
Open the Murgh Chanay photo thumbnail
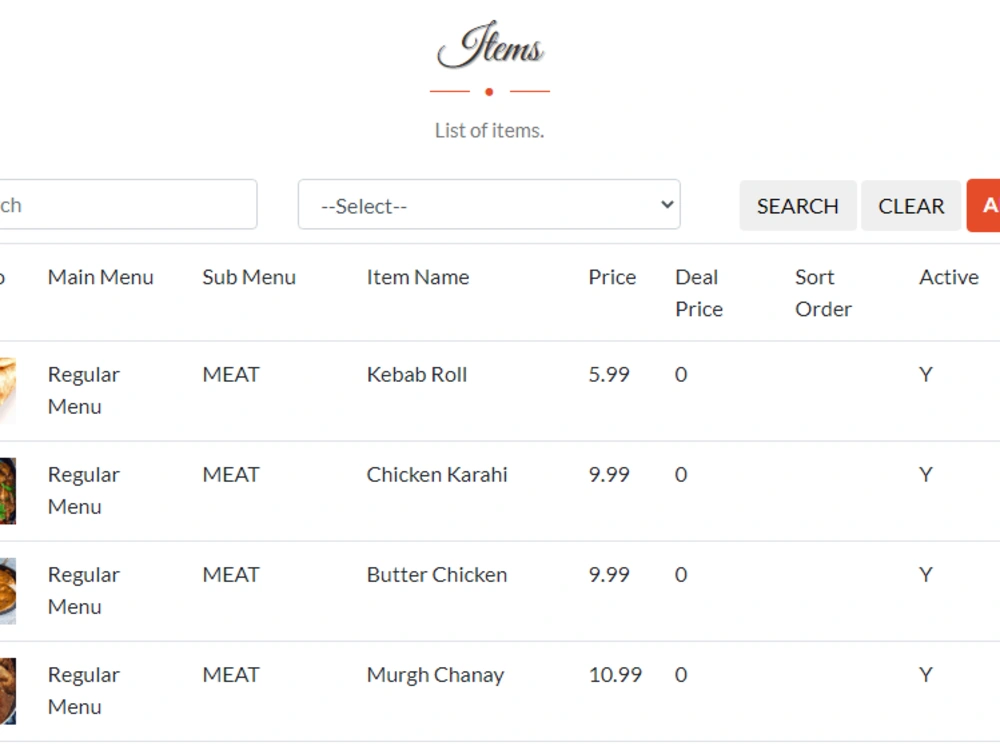[8, 691]
